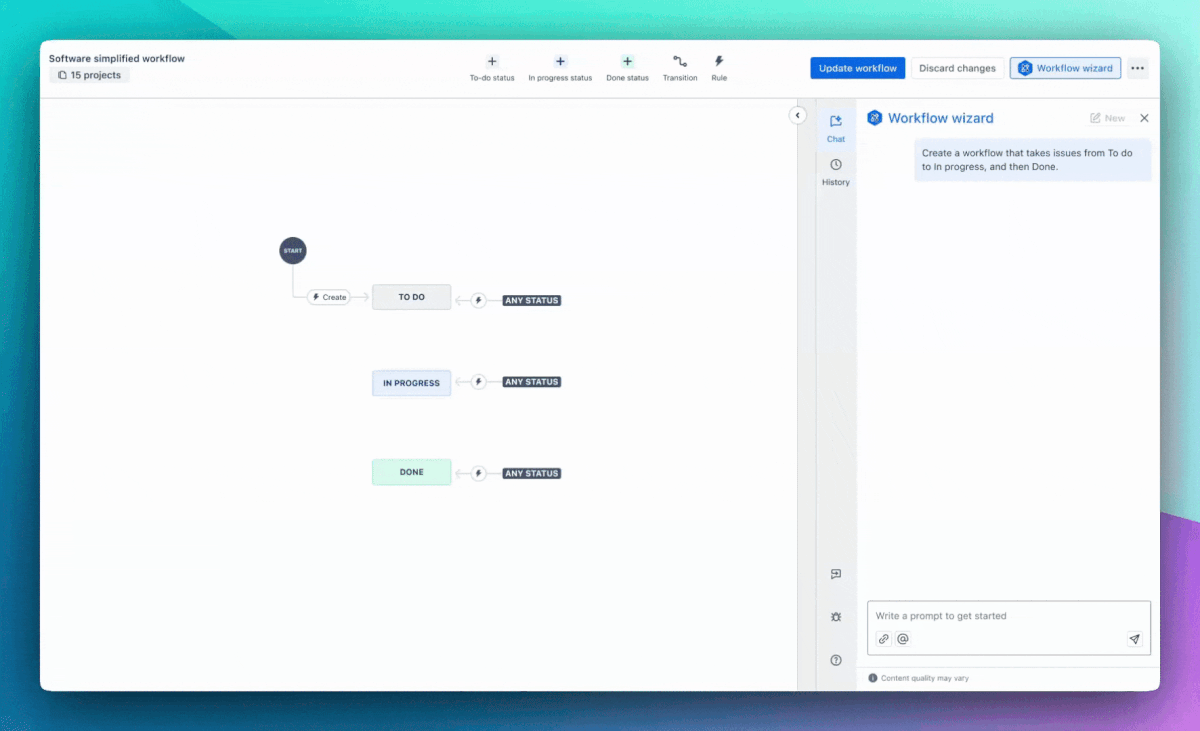The height and width of the screenshot is (731, 1200).
Task: Insert a mention with the @ icon
Action: coord(902,638)
